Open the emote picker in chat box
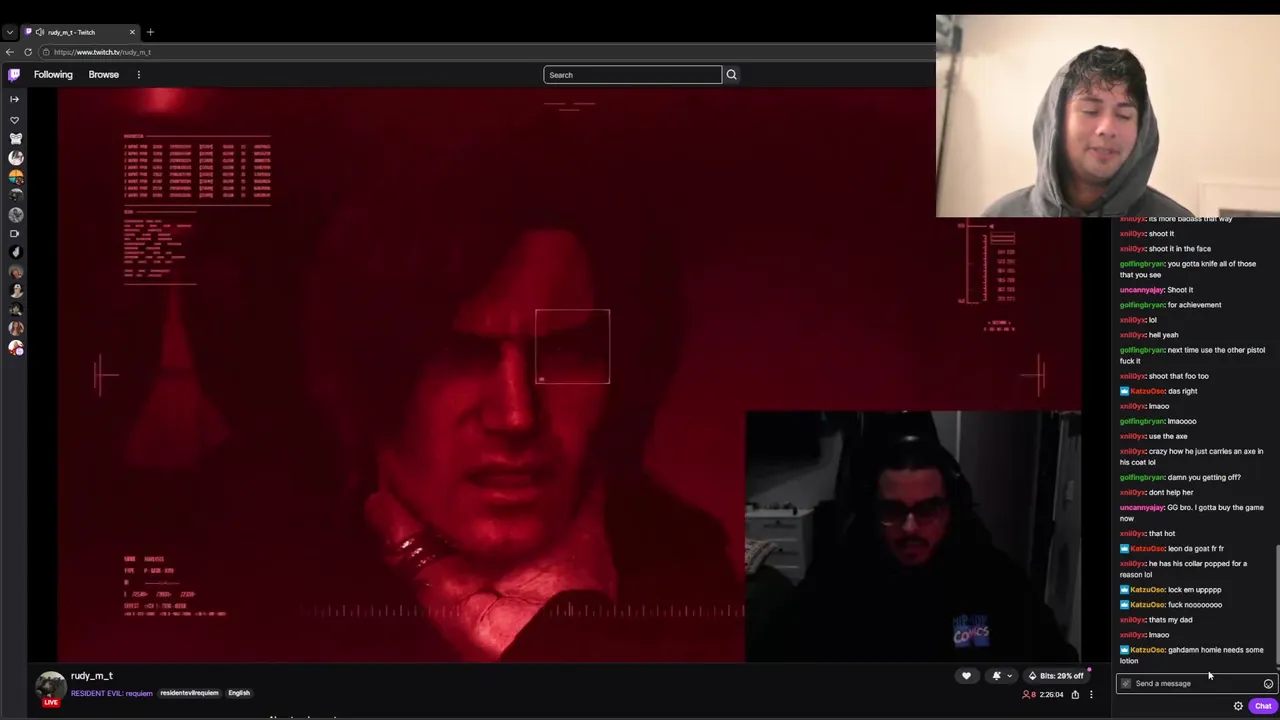The image size is (1280, 720). 1268,684
